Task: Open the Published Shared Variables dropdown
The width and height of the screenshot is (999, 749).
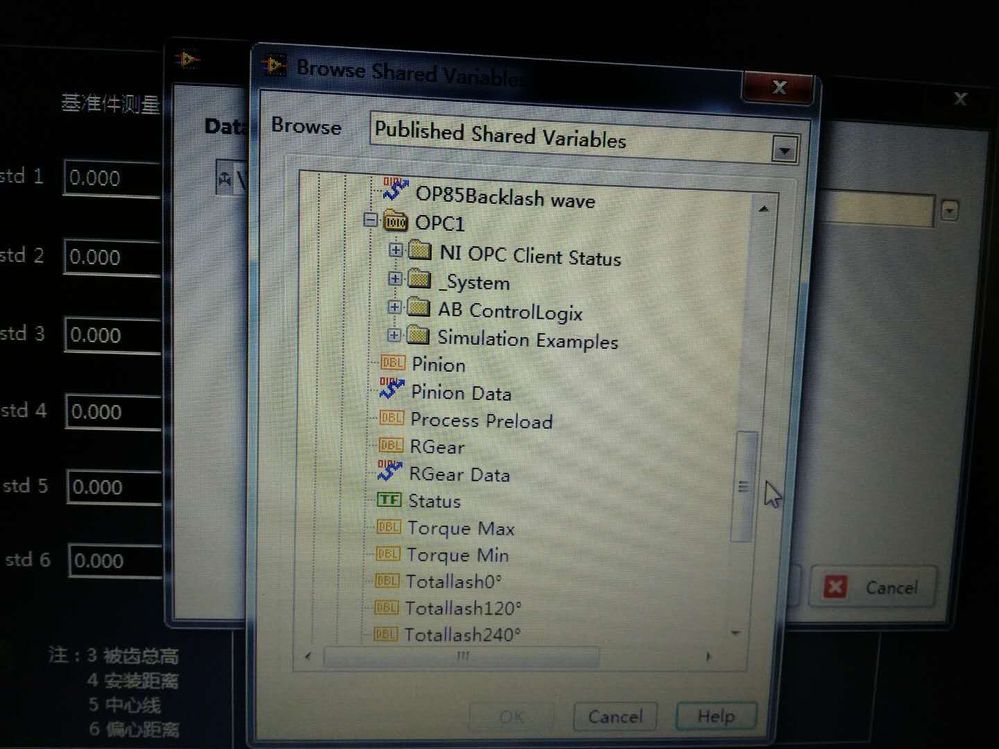Action: pos(784,150)
